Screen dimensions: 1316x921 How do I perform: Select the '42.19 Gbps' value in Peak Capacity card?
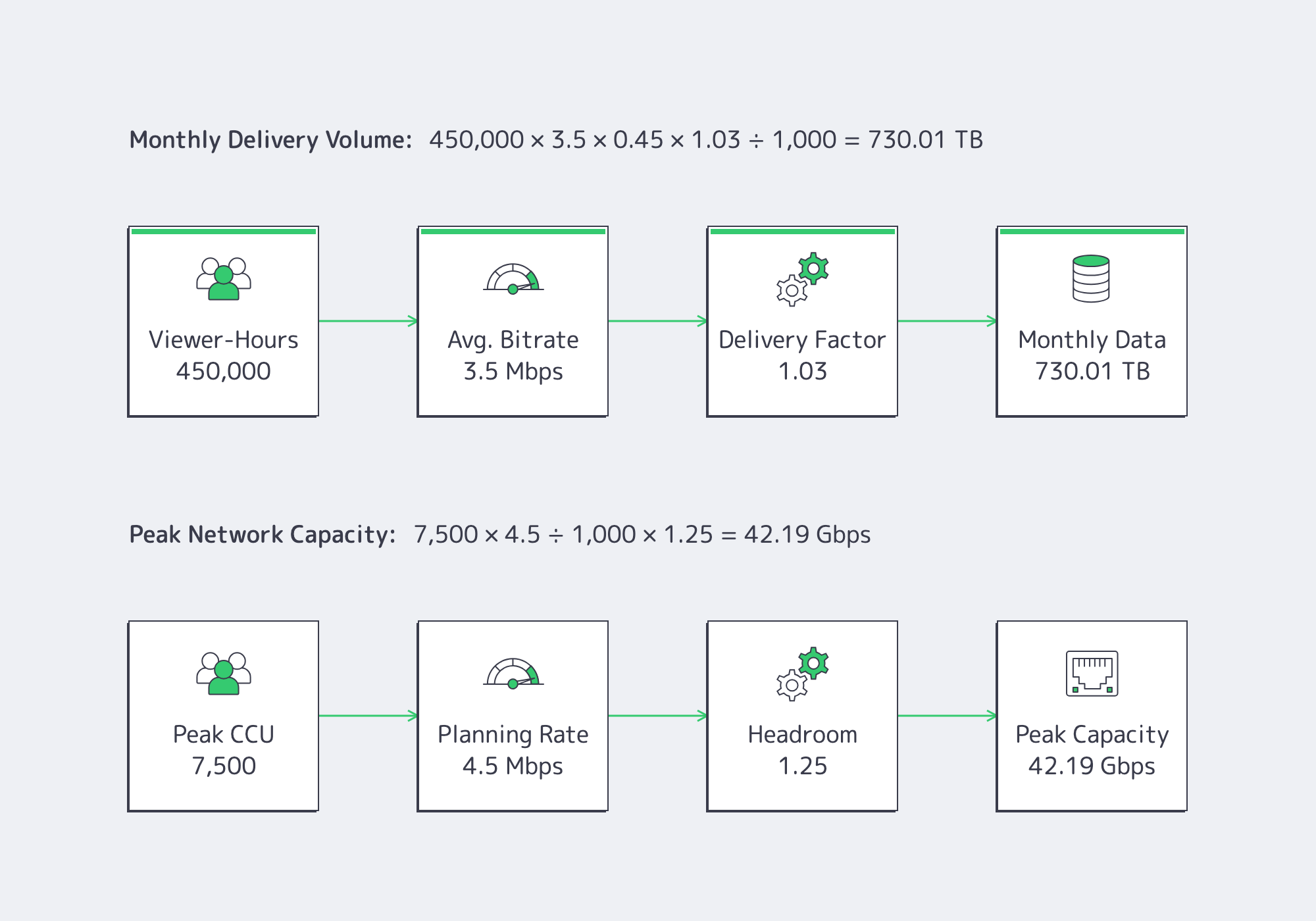[x=1092, y=766]
